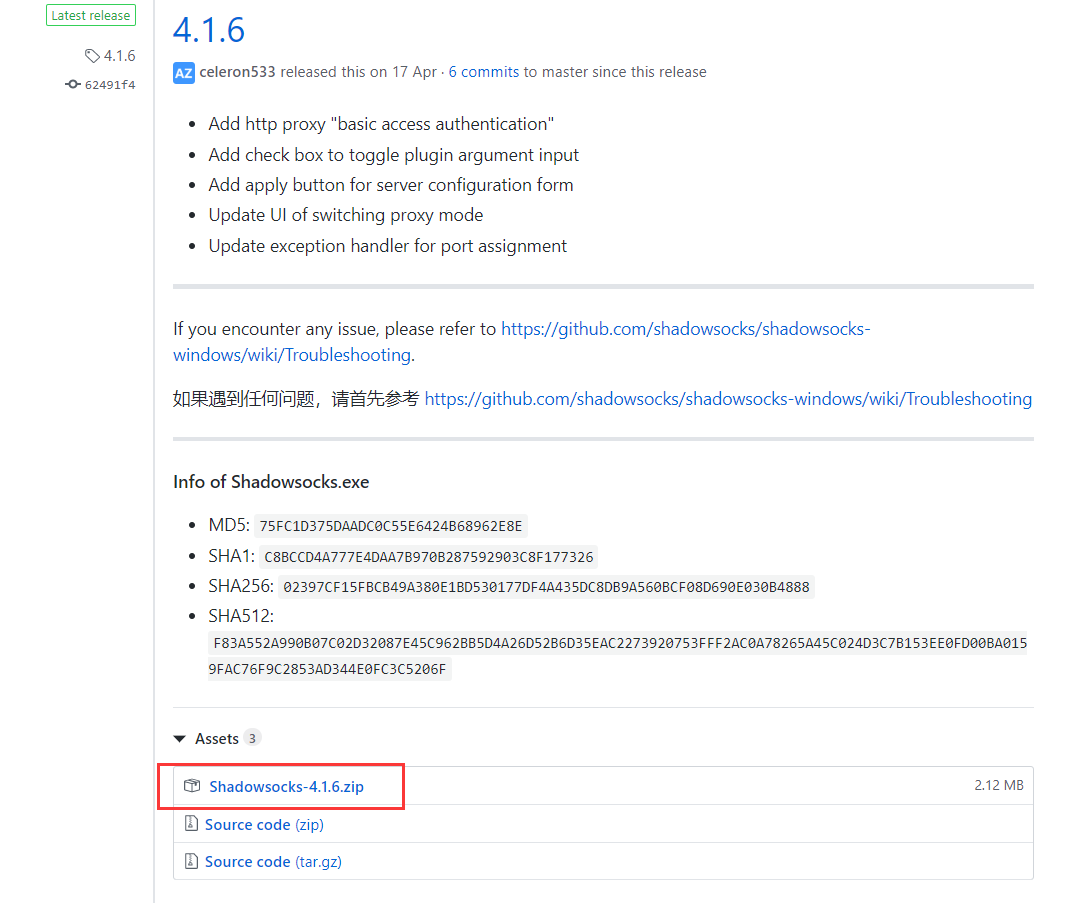
Task: Open the English Troubleshooting wiki link
Action: (x=521, y=342)
